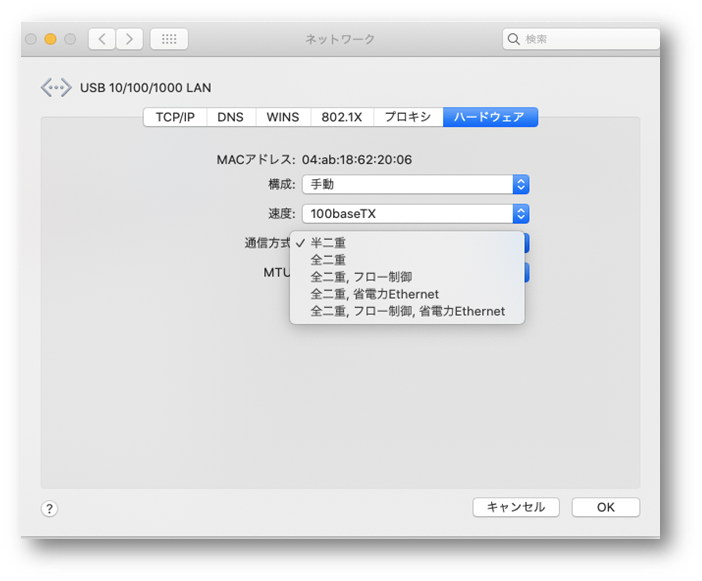Viewport: 702px width, 581px height.
Task: Click the MAC address value 04:ab:18:62:20:06
Action: (357, 160)
